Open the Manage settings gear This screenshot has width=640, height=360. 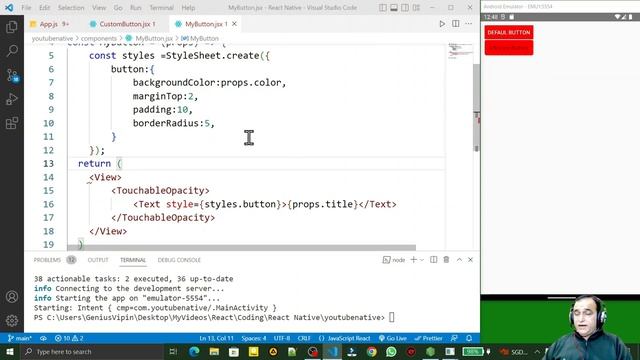click(12, 320)
